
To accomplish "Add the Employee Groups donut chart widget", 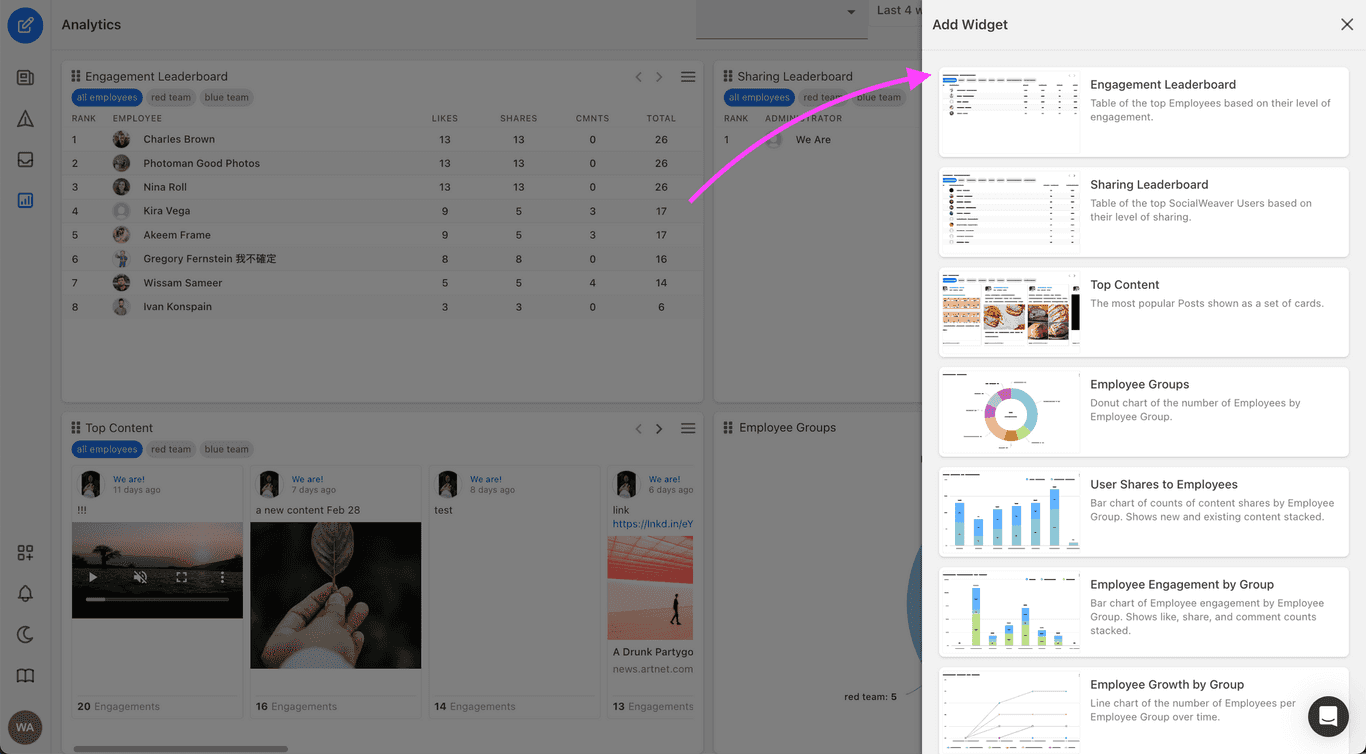I will point(1144,412).
